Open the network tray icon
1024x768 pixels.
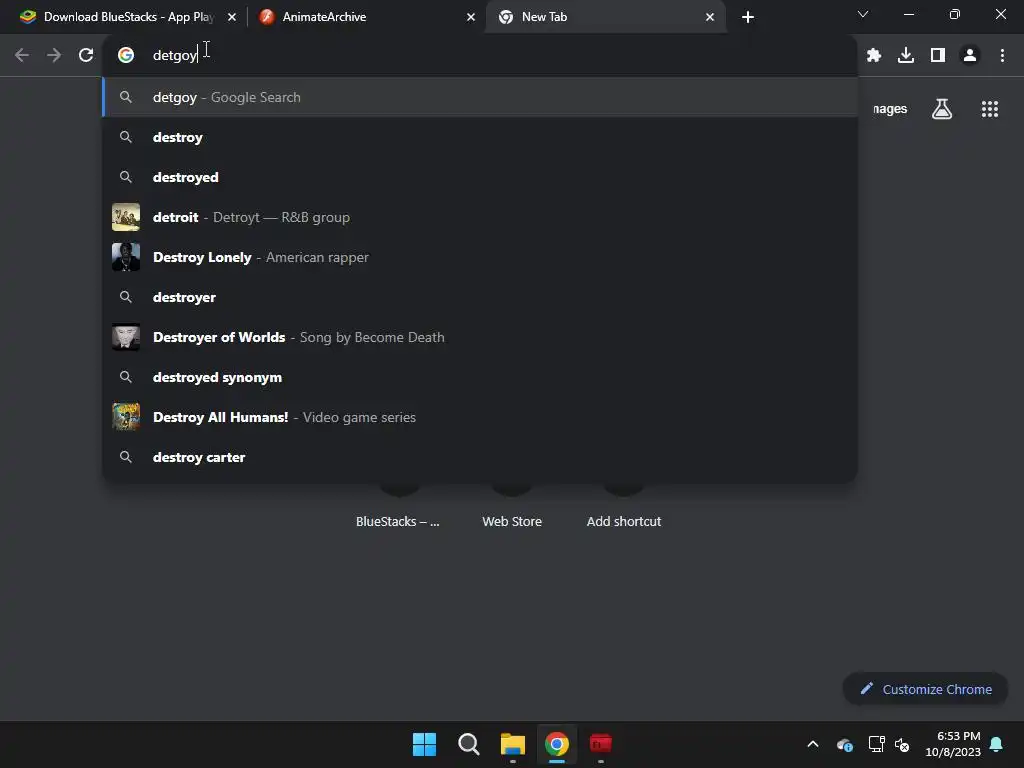click(876, 744)
